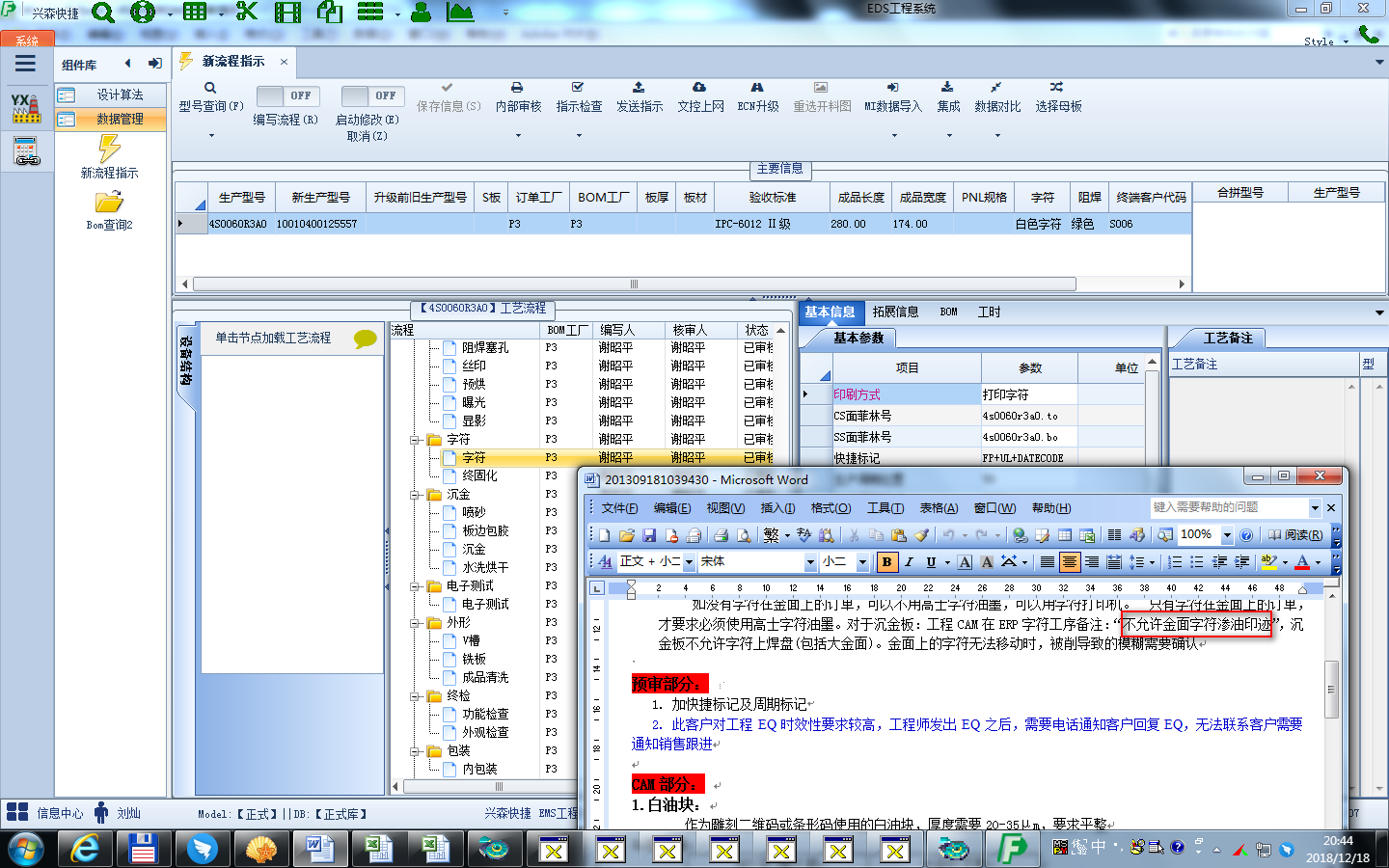Click ECN升级 toolbar button

click(x=758, y=97)
